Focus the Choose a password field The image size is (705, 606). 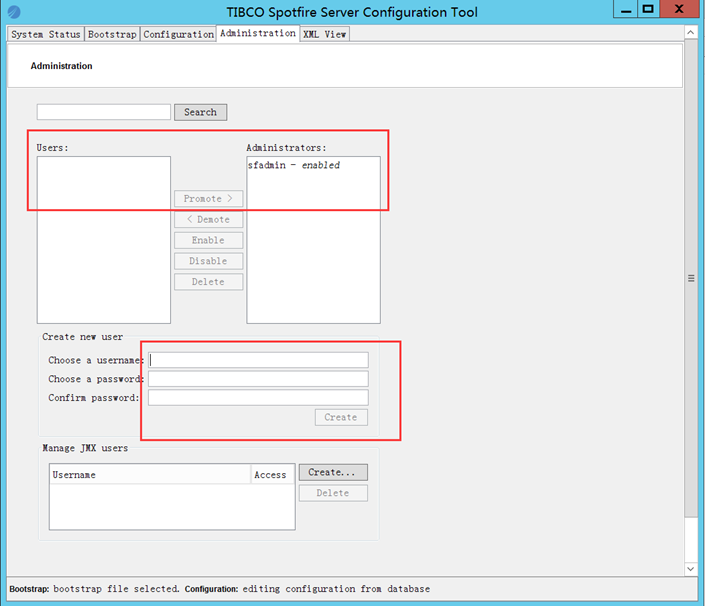pos(259,379)
